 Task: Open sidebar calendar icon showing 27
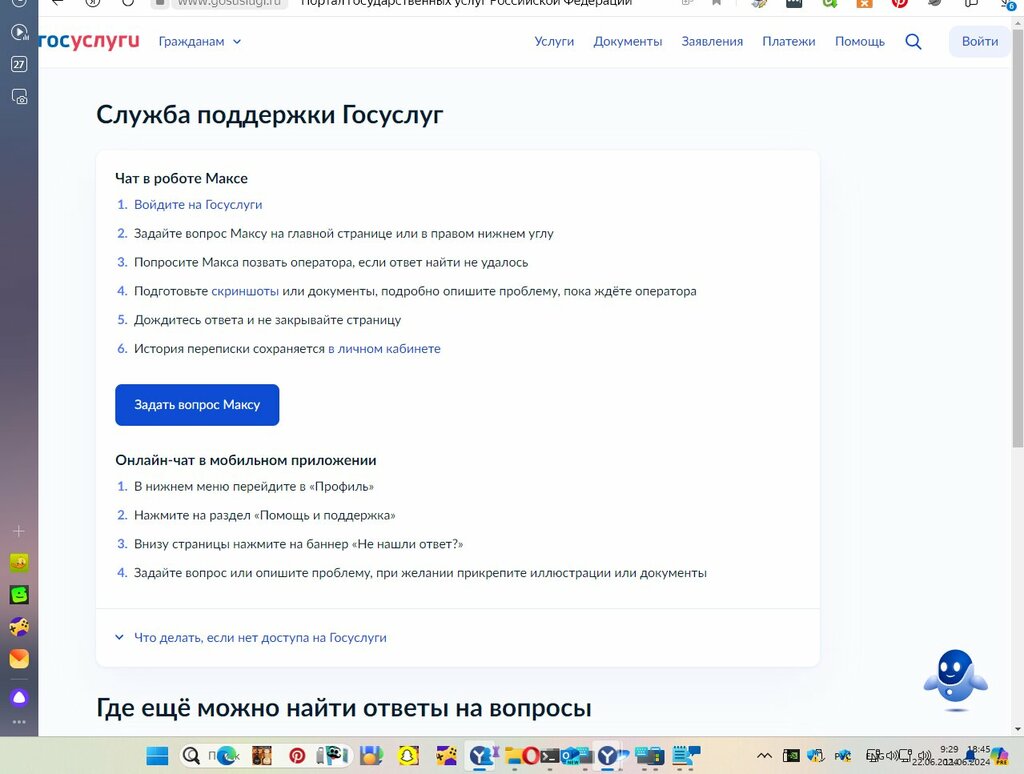click(19, 64)
